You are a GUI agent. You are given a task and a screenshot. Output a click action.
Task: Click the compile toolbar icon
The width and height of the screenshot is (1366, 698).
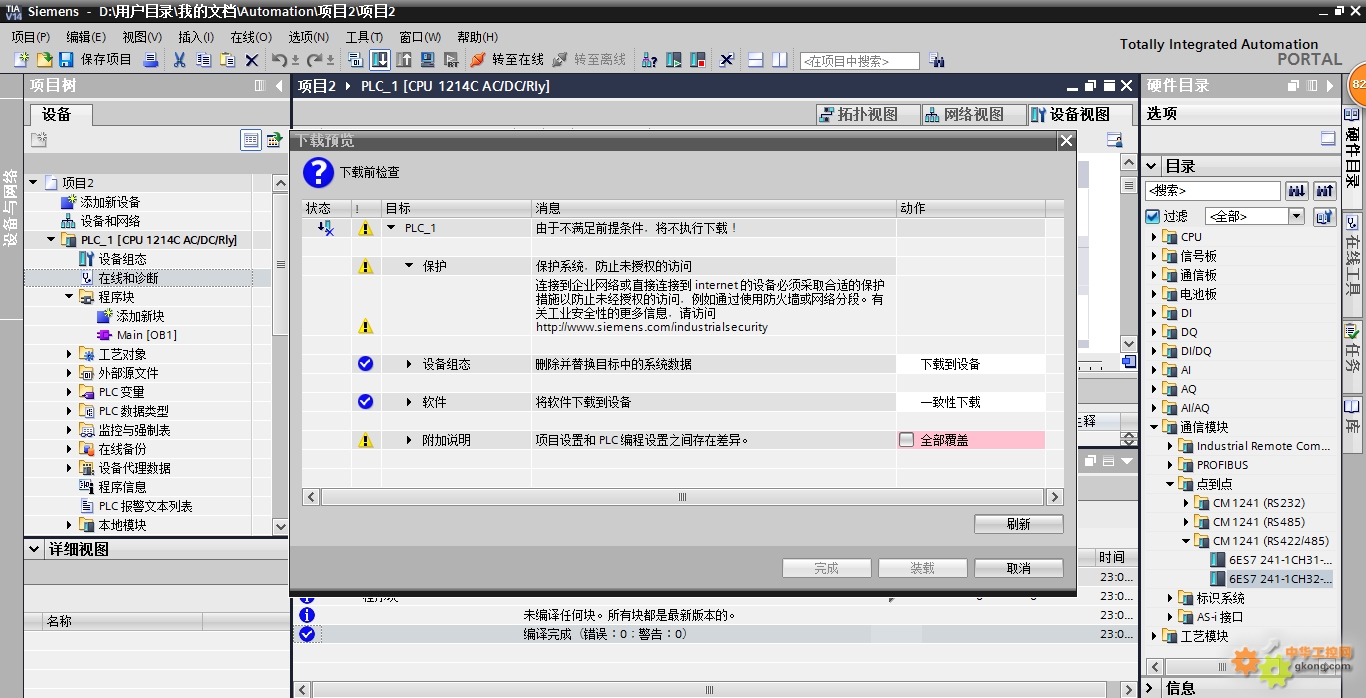click(355, 60)
